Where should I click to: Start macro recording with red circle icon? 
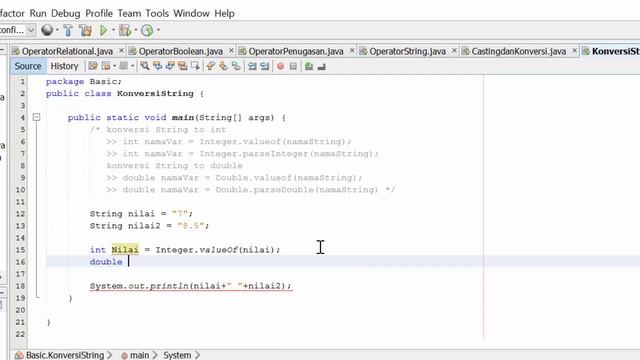[x=280, y=66]
